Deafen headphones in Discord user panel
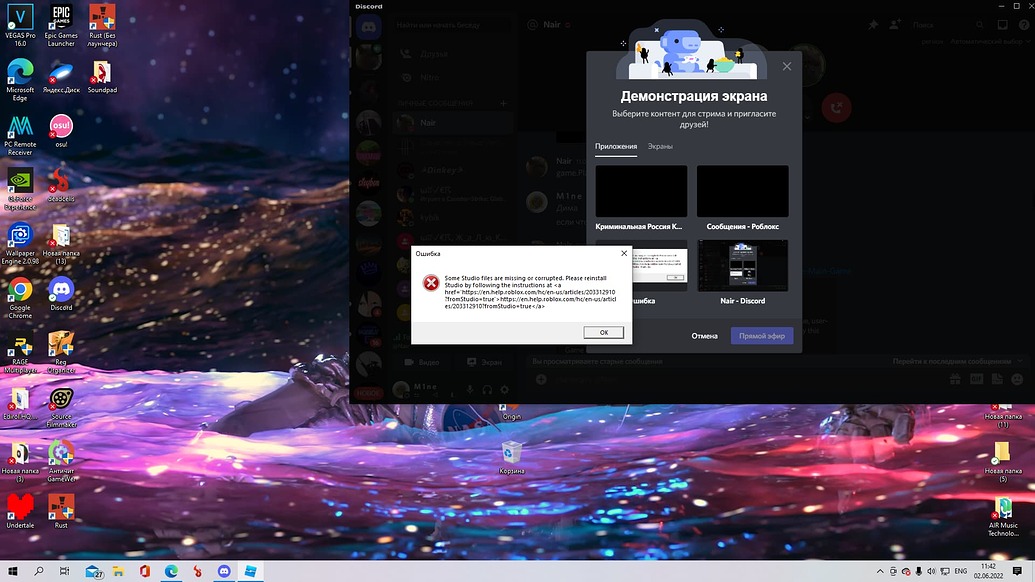The height and width of the screenshot is (582, 1035). point(487,390)
